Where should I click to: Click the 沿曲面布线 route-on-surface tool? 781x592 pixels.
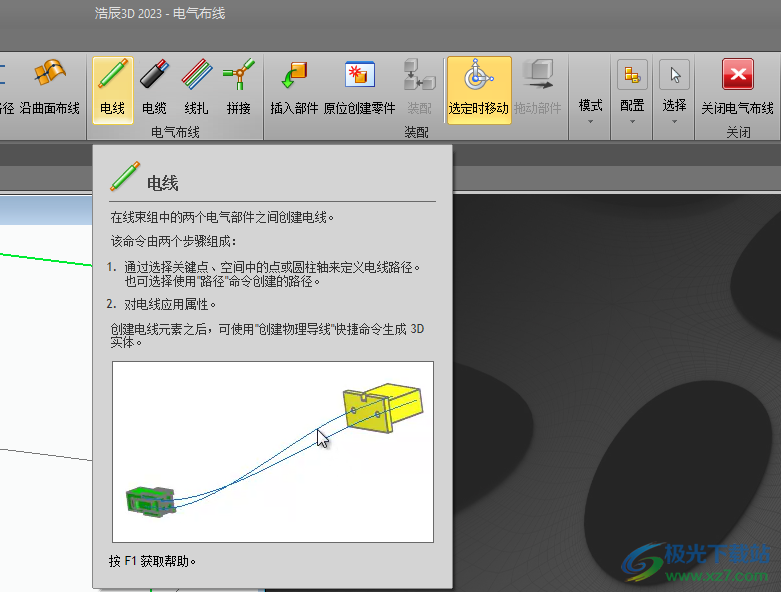tap(50, 90)
